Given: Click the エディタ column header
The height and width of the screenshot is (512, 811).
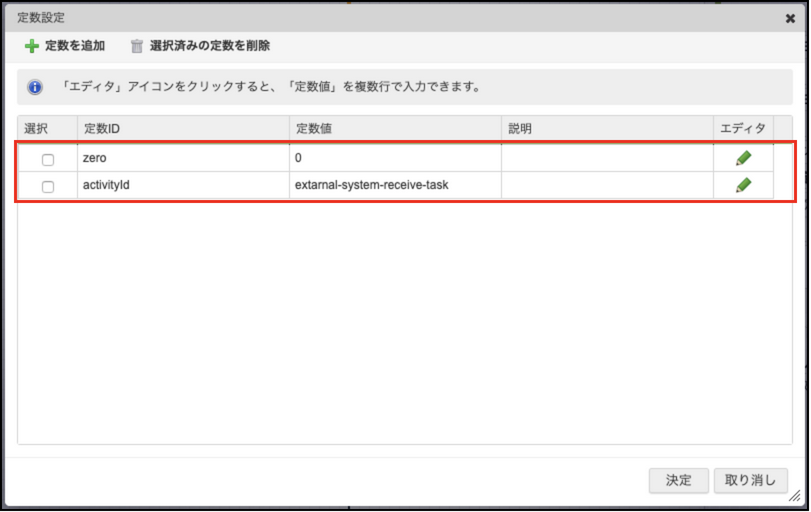Looking at the screenshot, I should (x=743, y=128).
